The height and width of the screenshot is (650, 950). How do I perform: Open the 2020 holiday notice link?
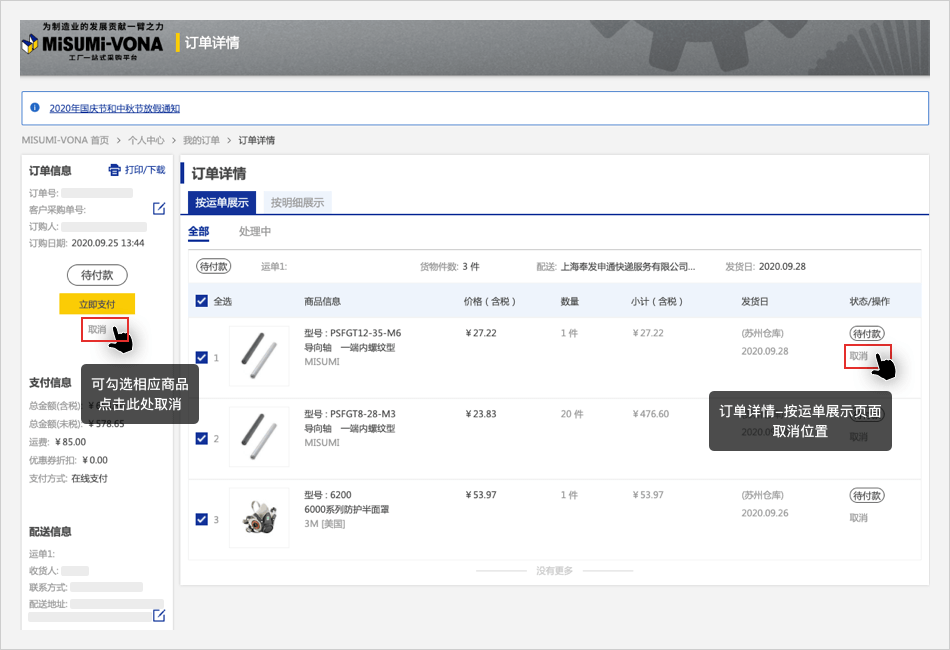(115, 108)
